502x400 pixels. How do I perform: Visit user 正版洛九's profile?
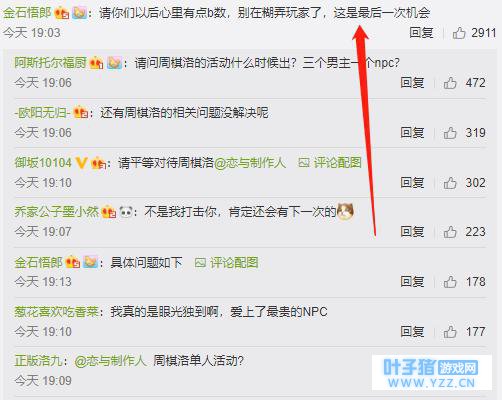(38, 361)
